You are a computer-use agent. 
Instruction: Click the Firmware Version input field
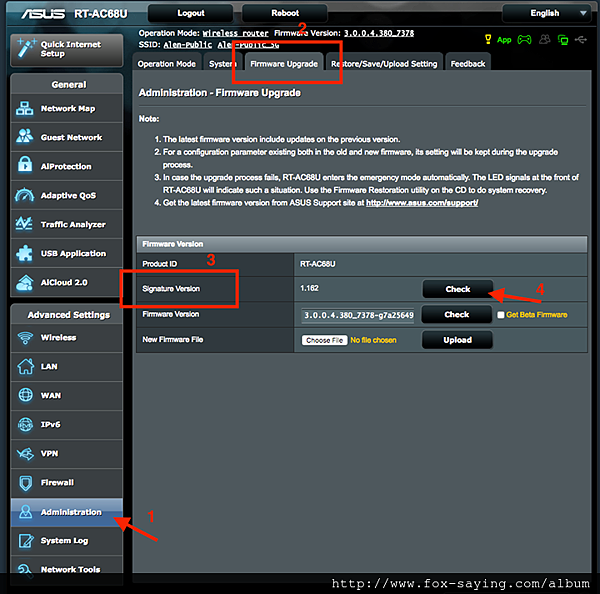358,315
